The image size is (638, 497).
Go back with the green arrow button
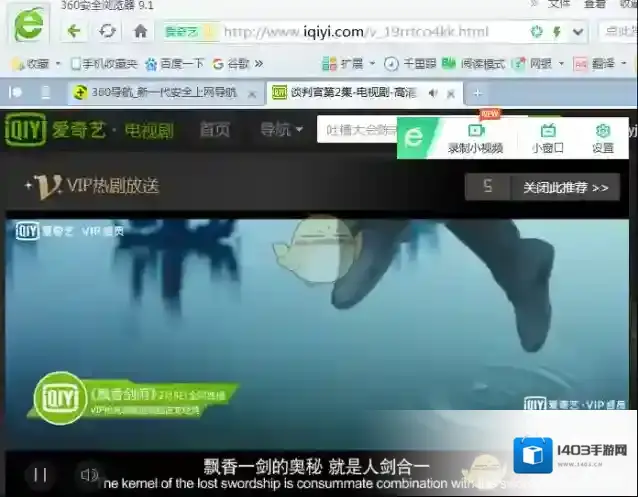(x=74, y=31)
